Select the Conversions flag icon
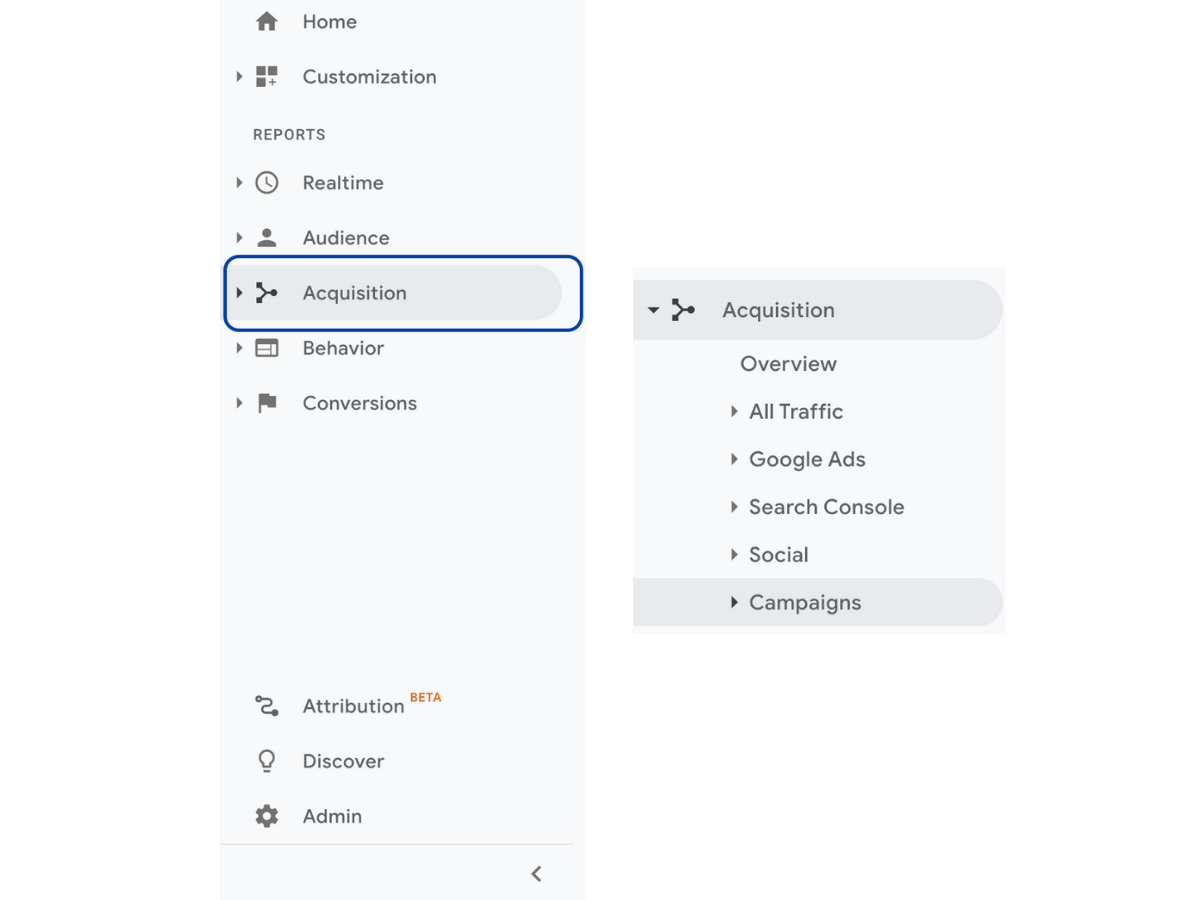This screenshot has width=1200, height=900. tap(266, 402)
